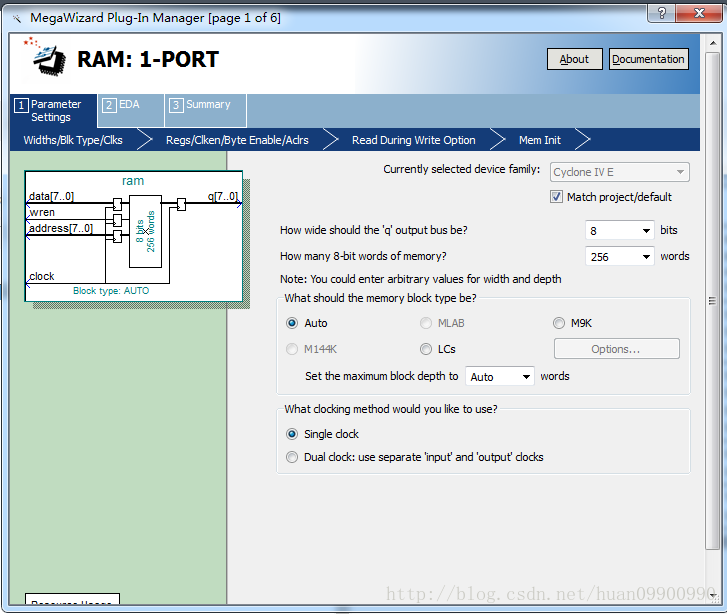Open the About dialog
The image size is (727, 614).
(x=574, y=59)
